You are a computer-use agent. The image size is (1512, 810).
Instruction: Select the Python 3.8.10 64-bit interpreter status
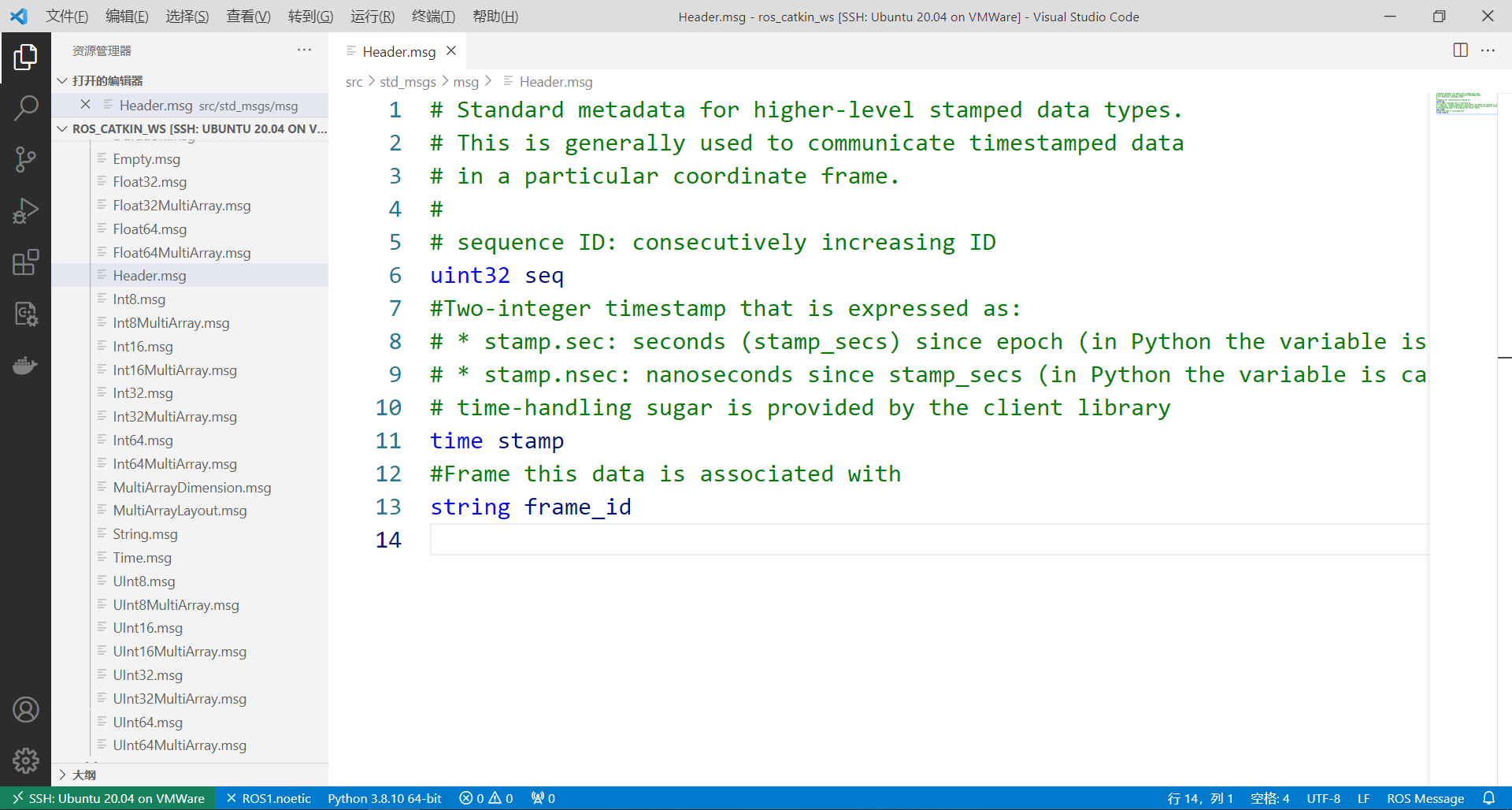pyautogui.click(x=384, y=798)
